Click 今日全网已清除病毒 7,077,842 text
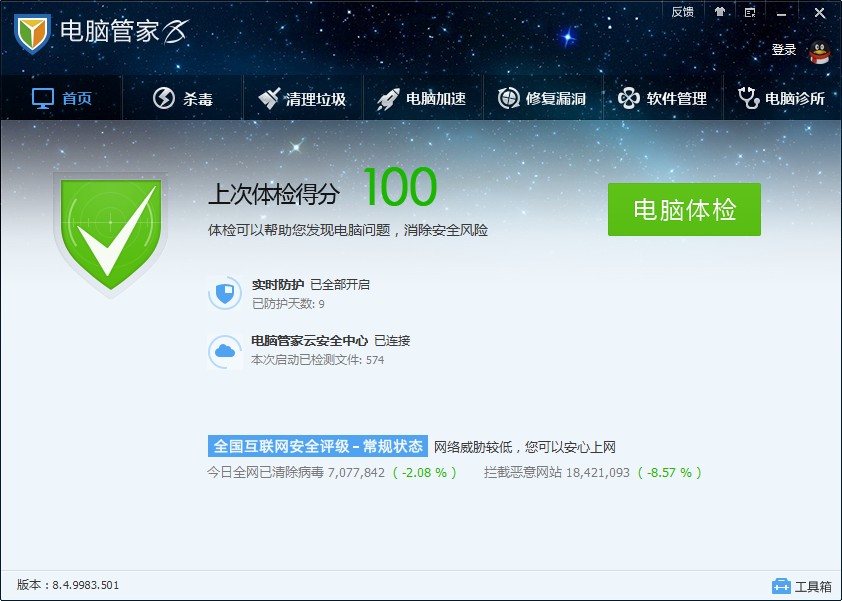 click(296, 473)
